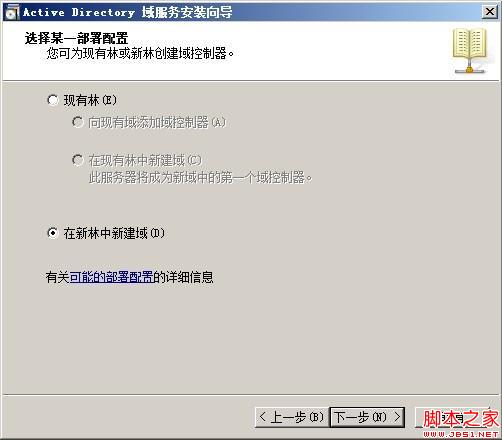Click the 脚本之家 watermark logo
Image resolution: width=502 pixels, height=440 pixels.
461,419
